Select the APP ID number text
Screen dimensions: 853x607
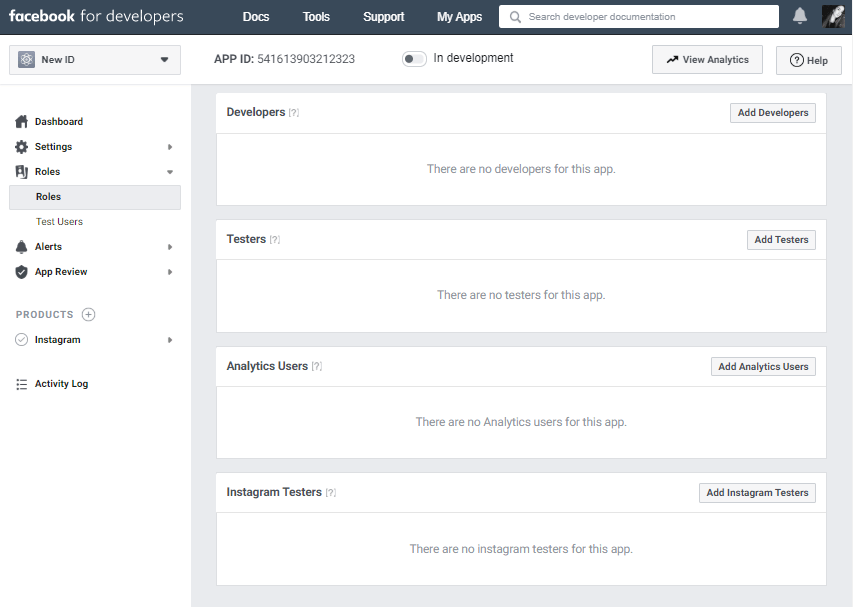(306, 59)
